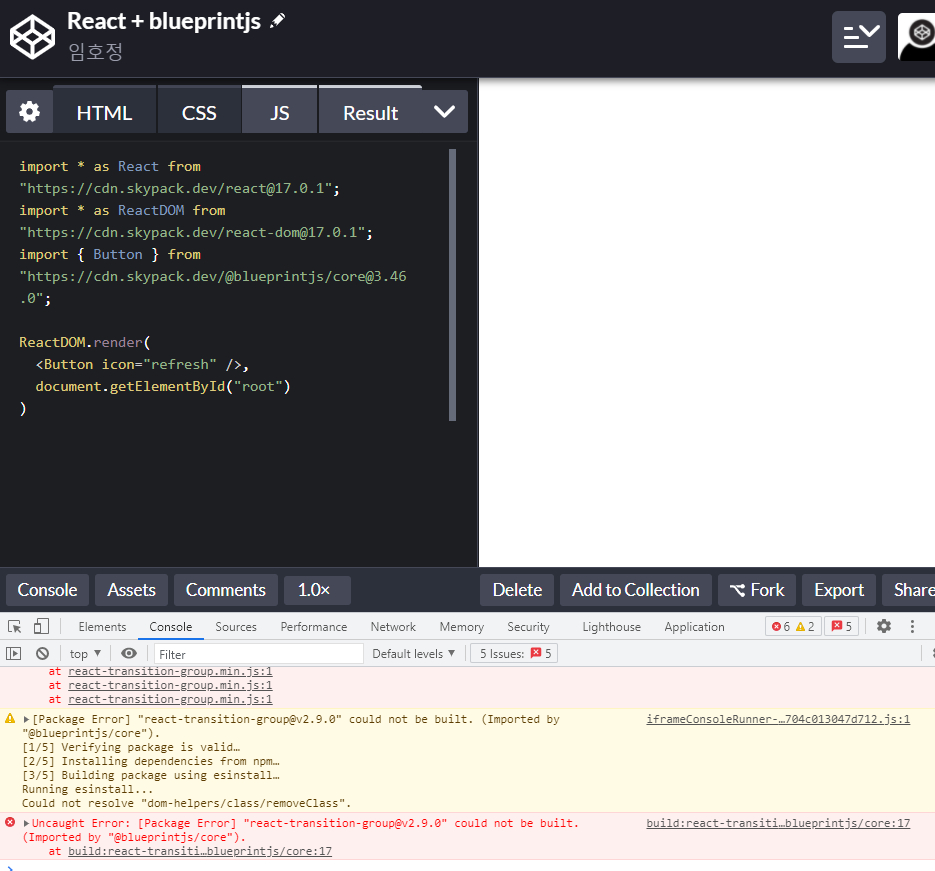Edit pen title with pencil icon

(277, 21)
